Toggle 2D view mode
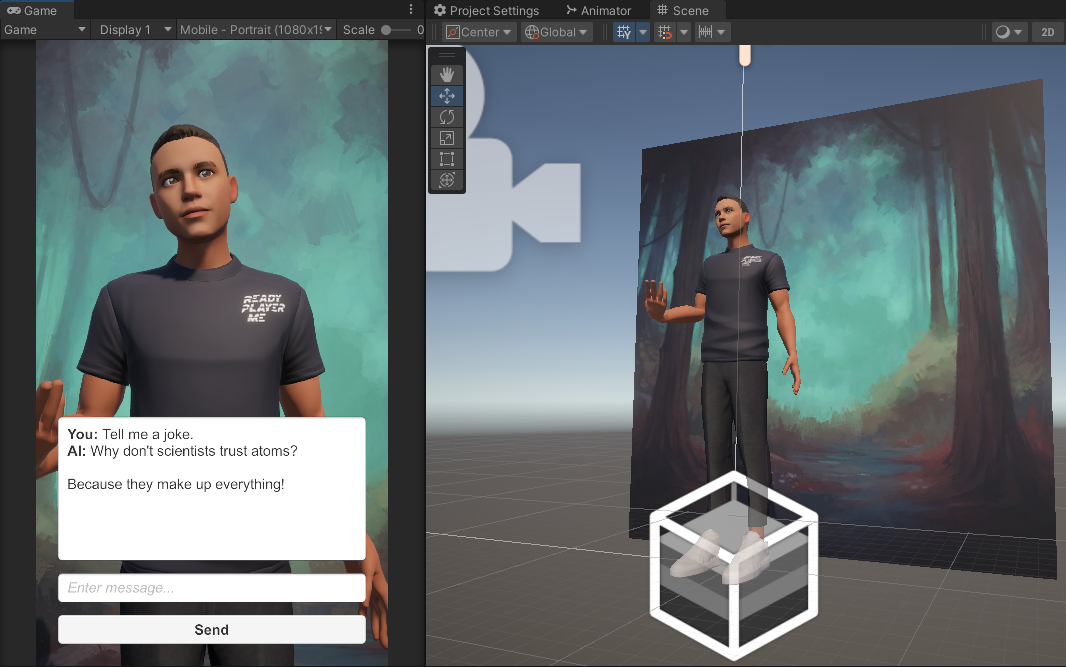 (1048, 31)
